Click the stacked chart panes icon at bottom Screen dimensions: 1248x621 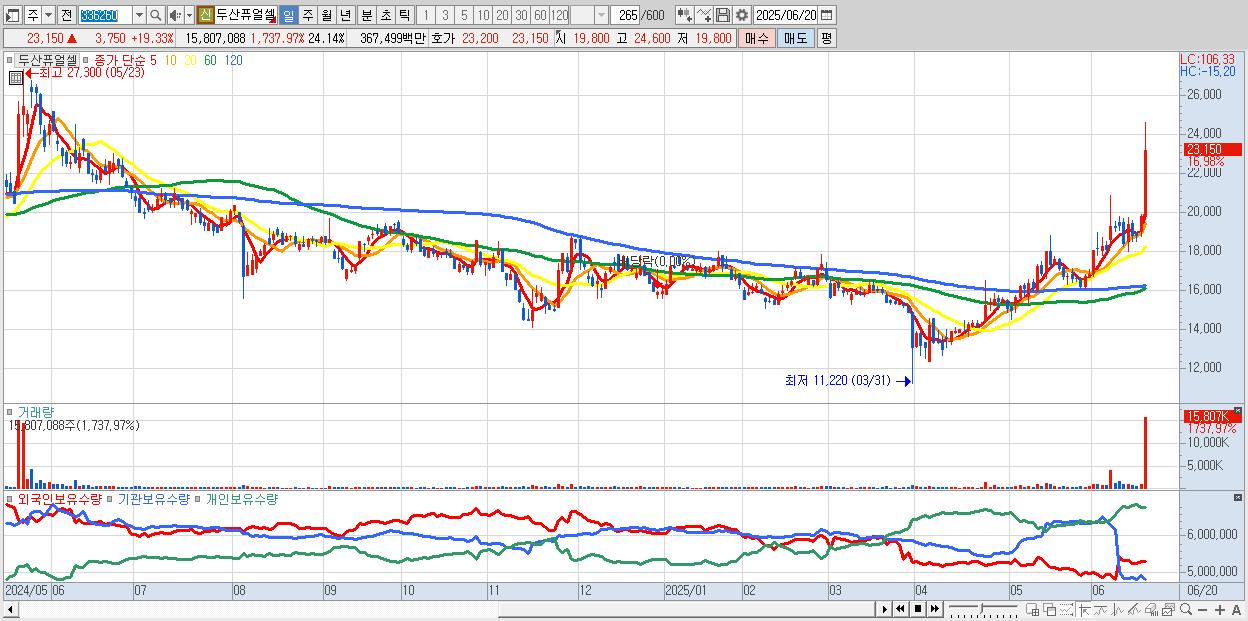(1169, 609)
